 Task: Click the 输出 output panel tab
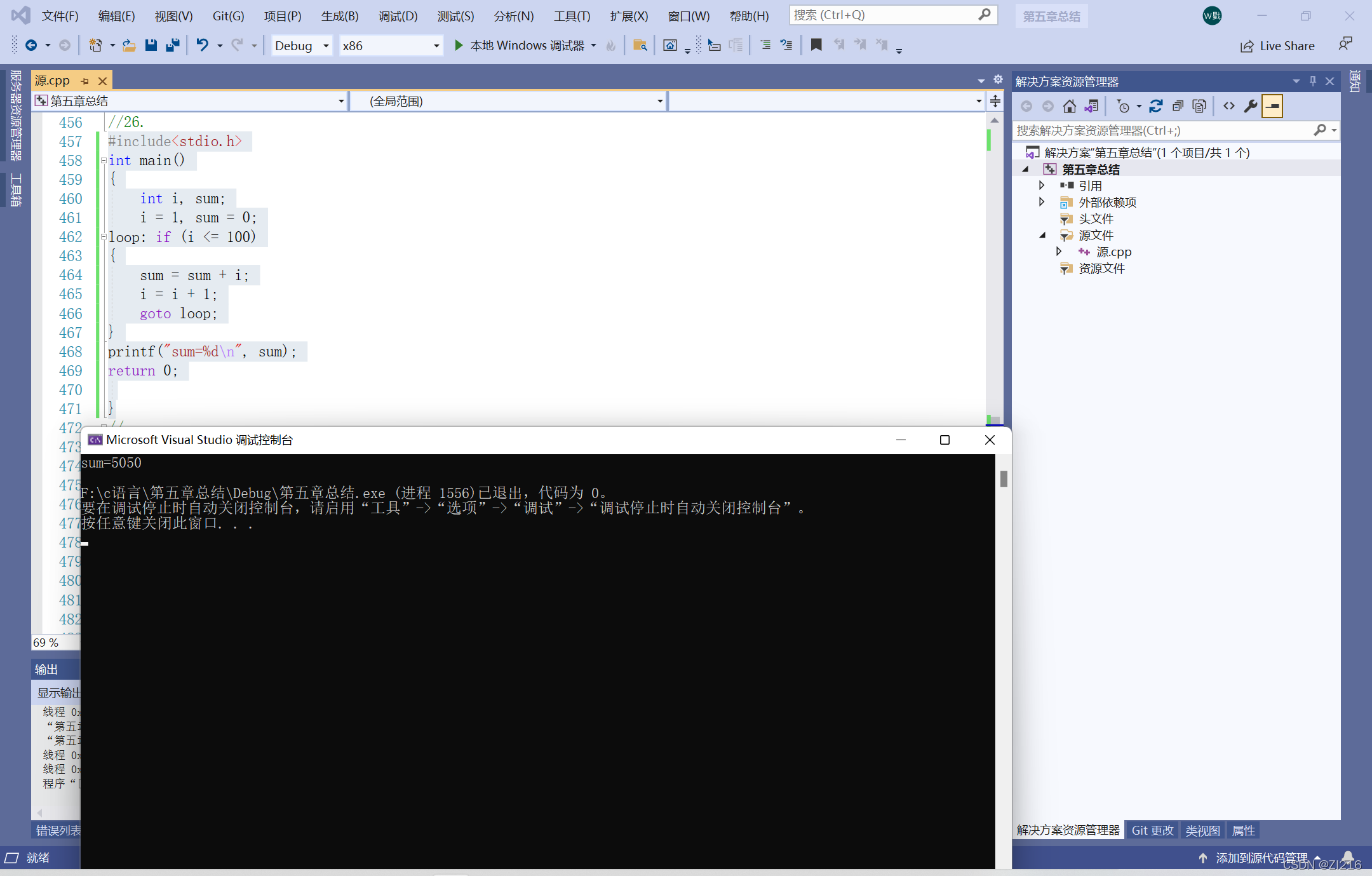coord(47,668)
